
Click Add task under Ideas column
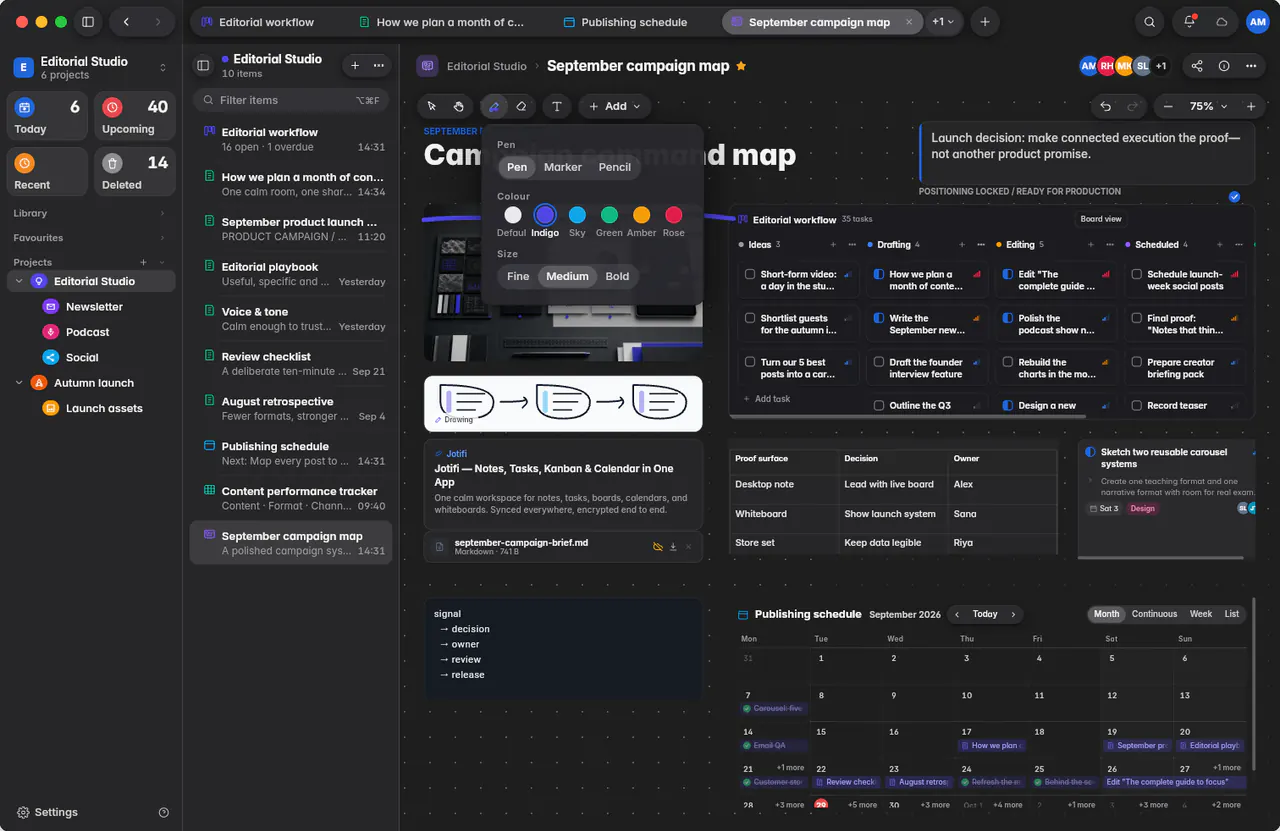coord(767,399)
